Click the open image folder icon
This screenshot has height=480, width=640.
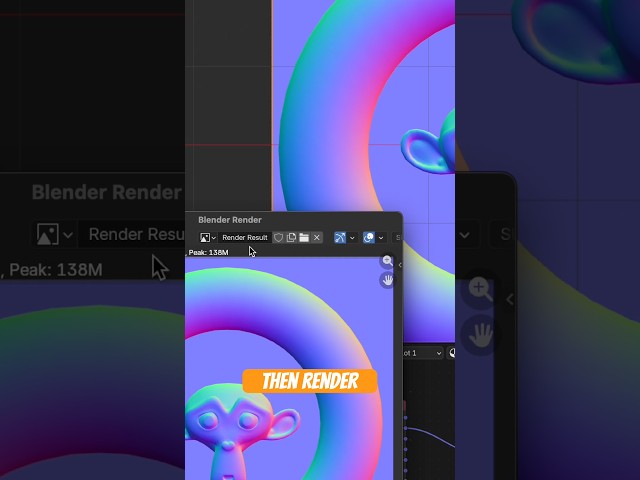pos(304,238)
